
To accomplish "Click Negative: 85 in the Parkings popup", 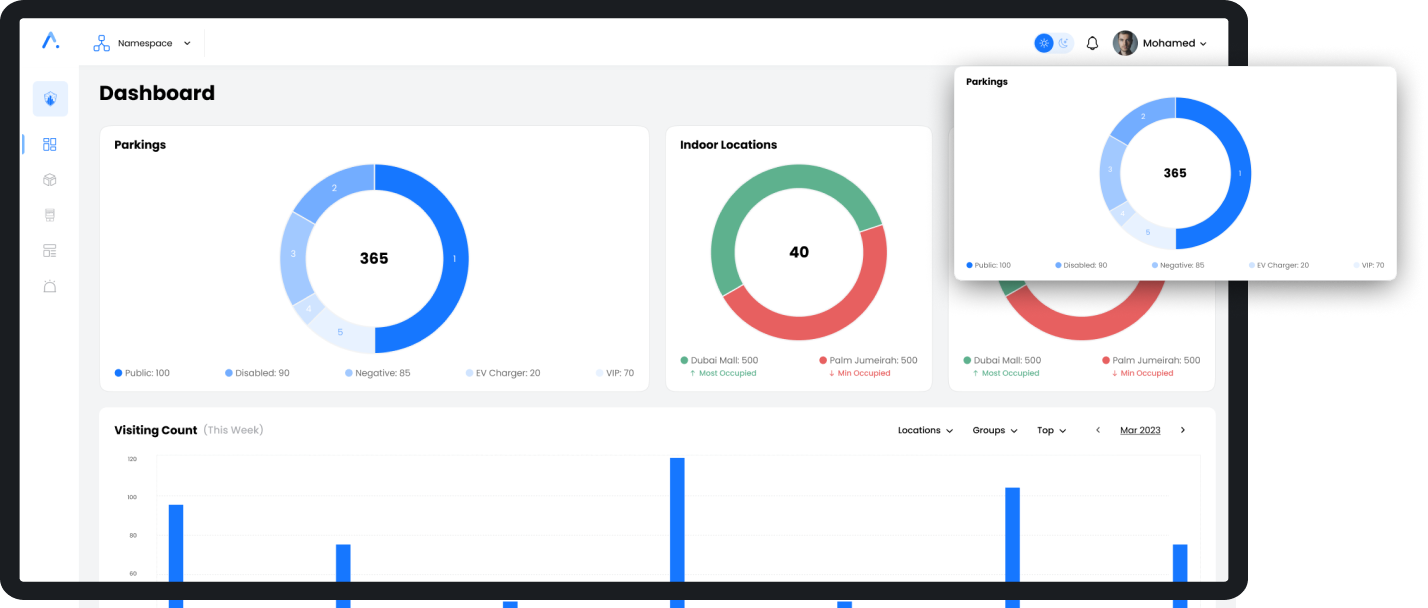I will click(x=1178, y=265).
